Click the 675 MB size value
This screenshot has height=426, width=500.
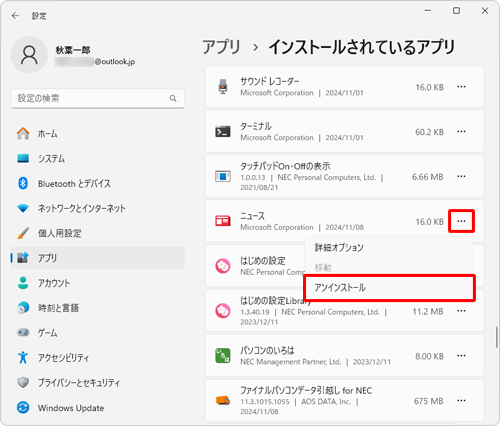tap(429, 401)
